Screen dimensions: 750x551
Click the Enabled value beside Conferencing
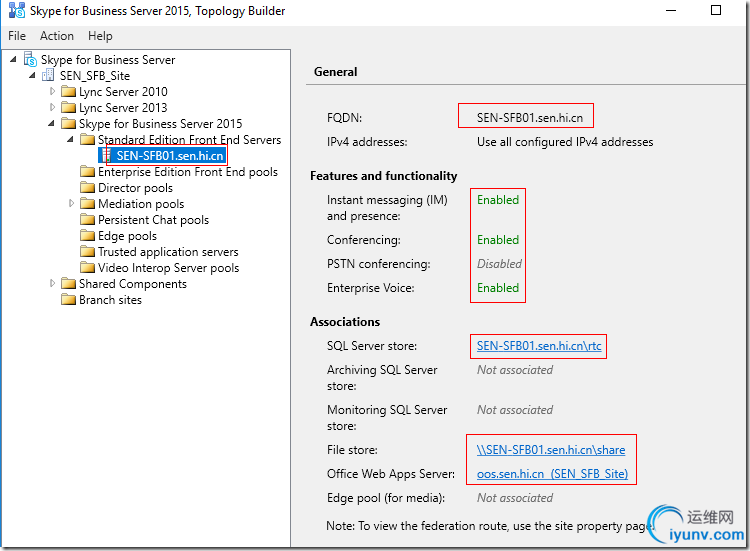tap(498, 240)
